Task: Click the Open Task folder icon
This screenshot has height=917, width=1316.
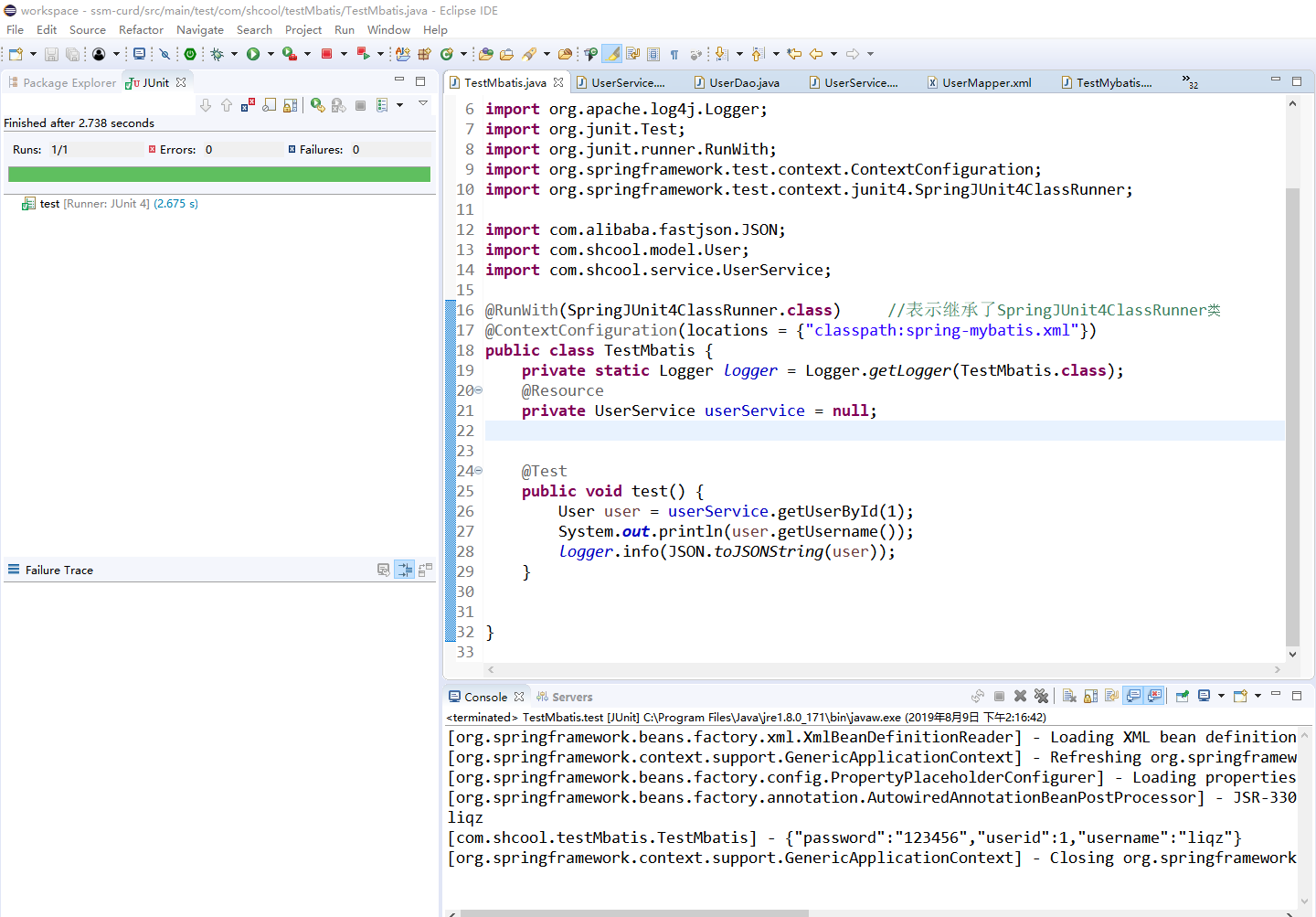Action: (506, 55)
